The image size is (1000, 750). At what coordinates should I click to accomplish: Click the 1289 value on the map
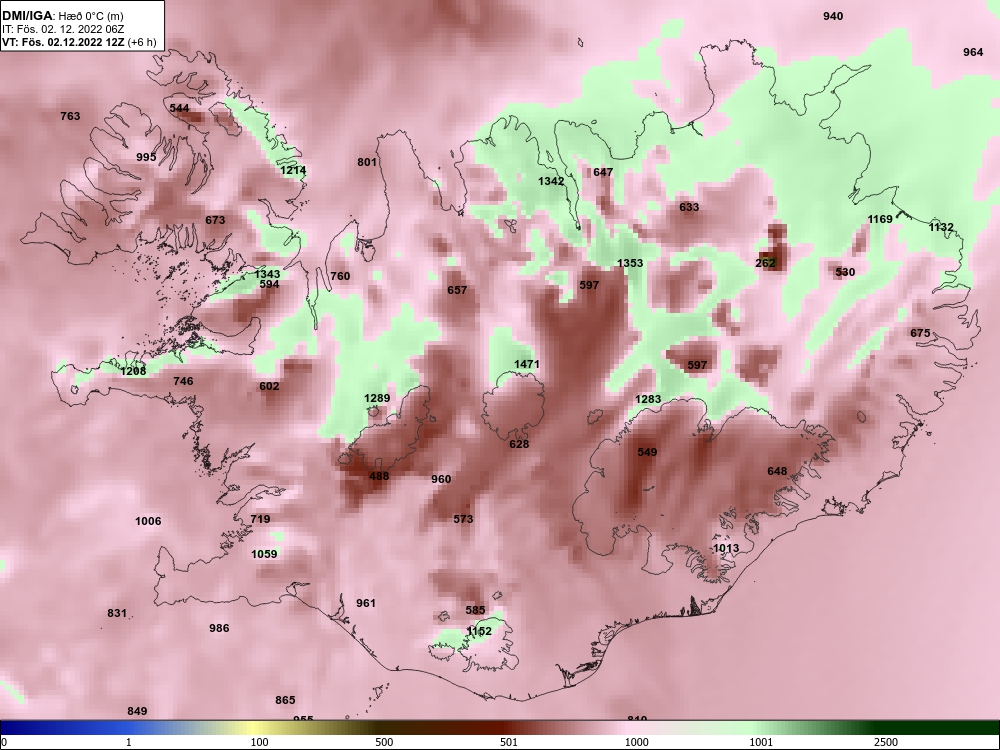click(377, 399)
